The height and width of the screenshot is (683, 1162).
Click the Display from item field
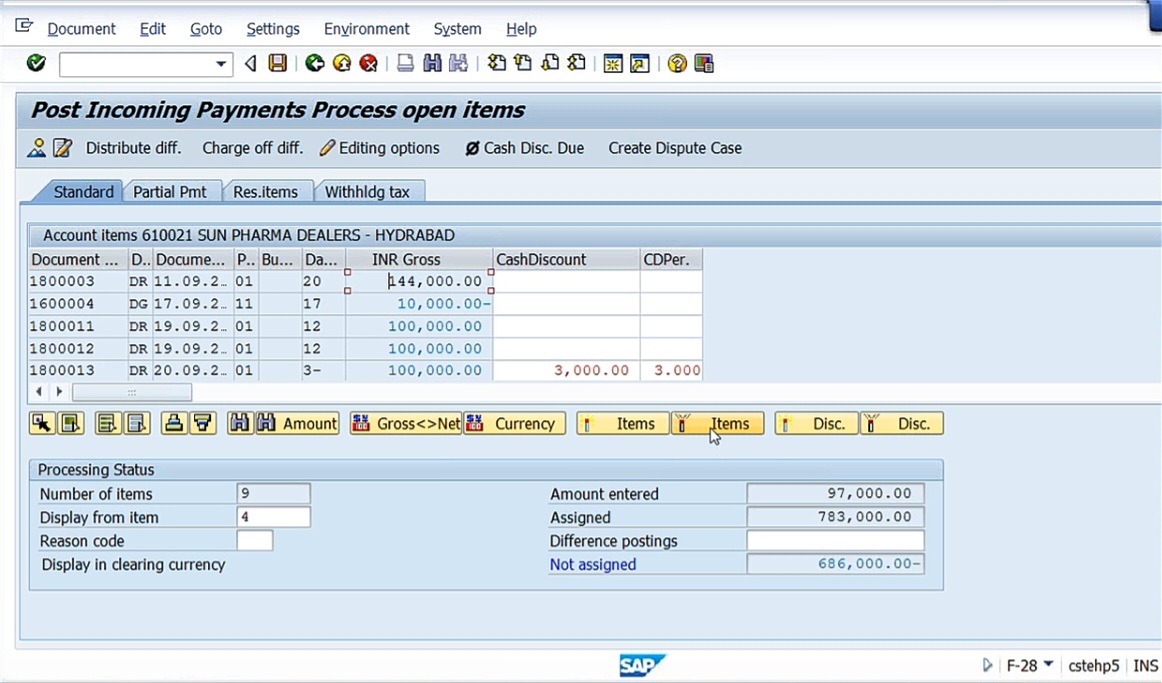(x=273, y=517)
